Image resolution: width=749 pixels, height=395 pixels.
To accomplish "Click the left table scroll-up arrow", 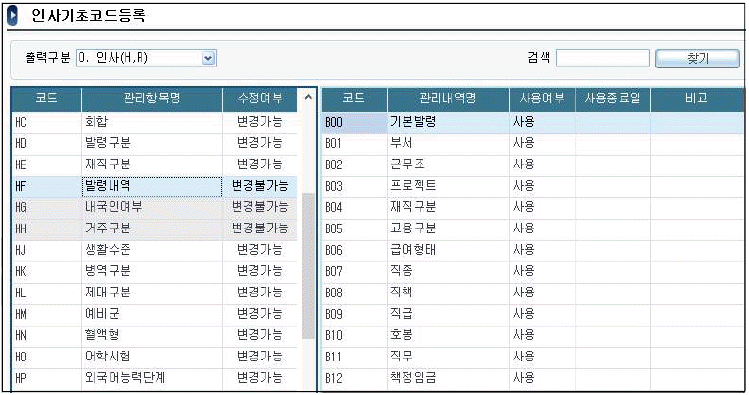I will pyautogui.click(x=308, y=97).
